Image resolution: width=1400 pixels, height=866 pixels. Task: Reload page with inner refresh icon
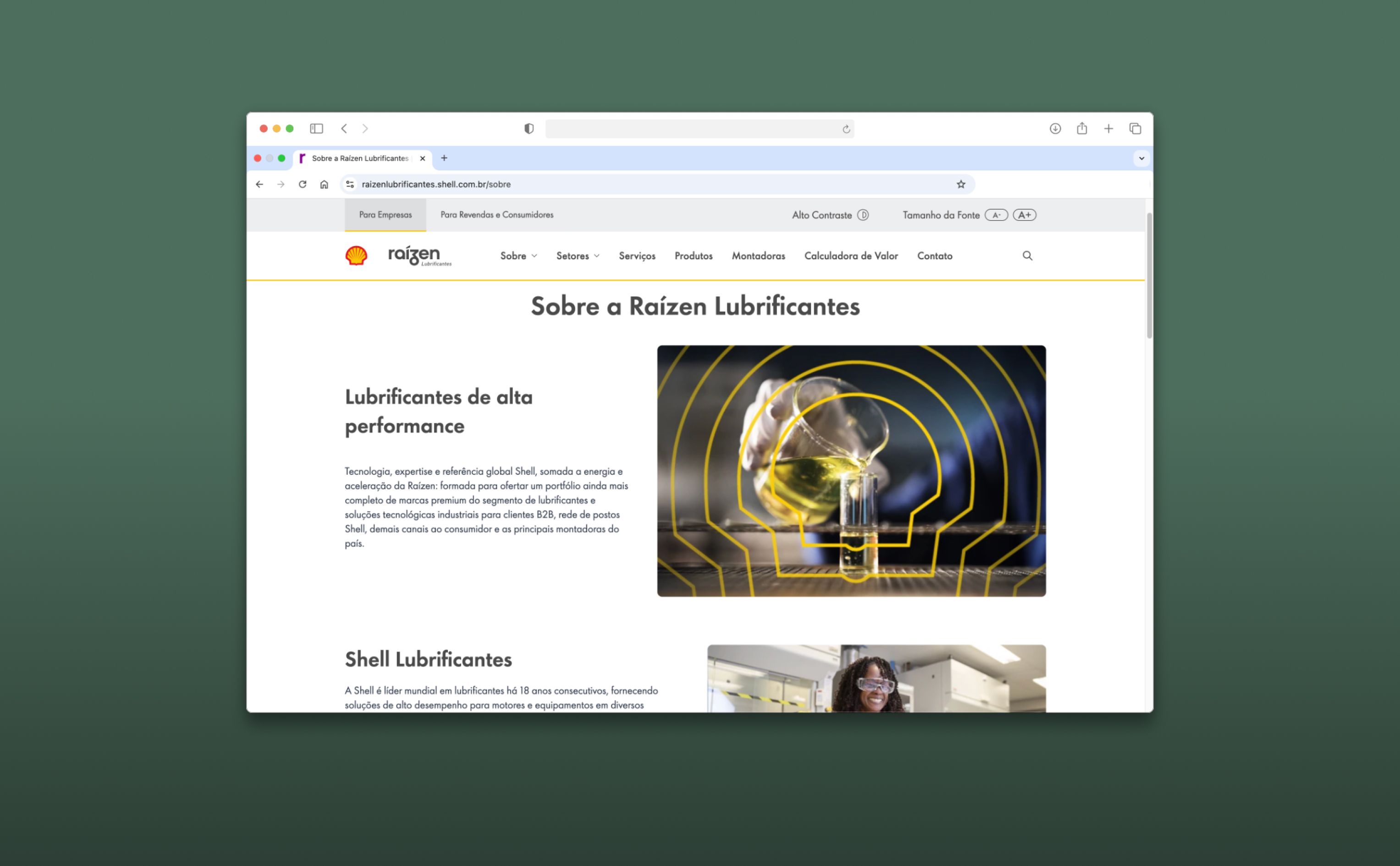(x=303, y=184)
